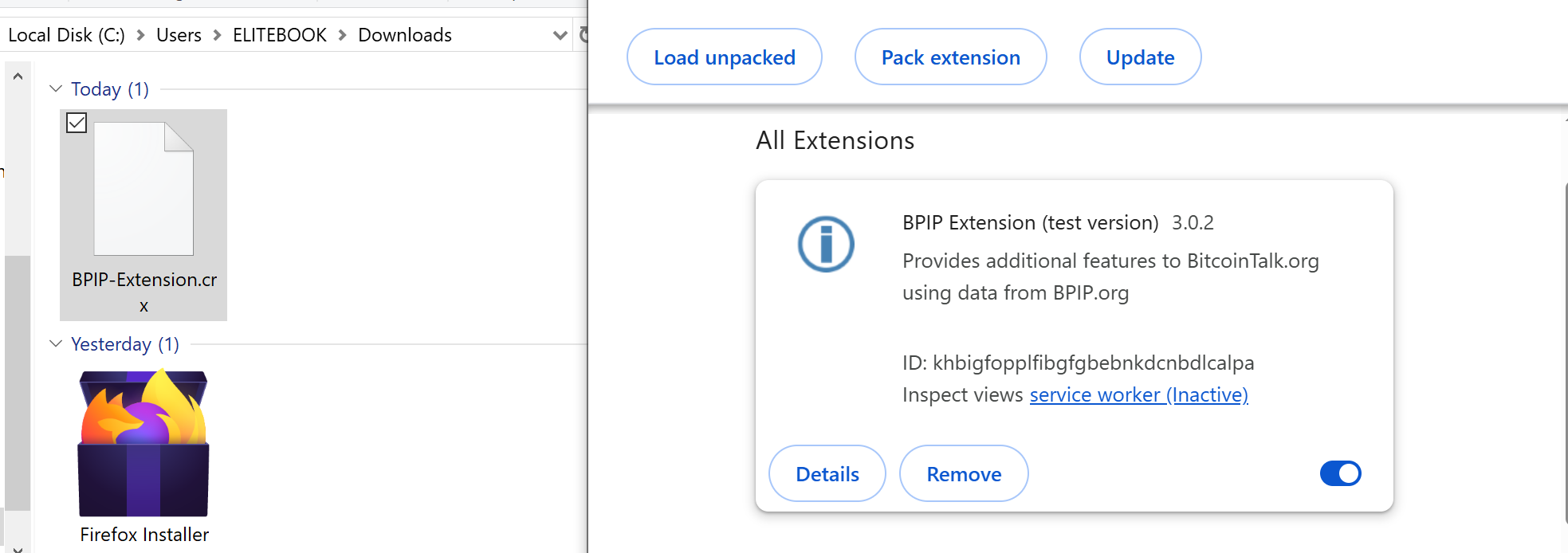Image resolution: width=1568 pixels, height=553 pixels.
Task: Click the BitcoinTalk.org extension description text
Action: (x=1110, y=276)
